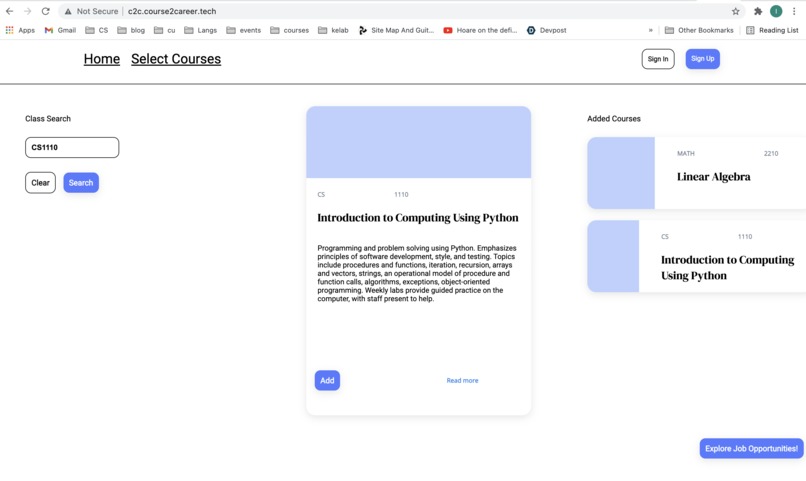Screen dimensions: 806x481
Task: Click the Introduction to Computing Using Python title in the search result card
Action: [x=418, y=218]
